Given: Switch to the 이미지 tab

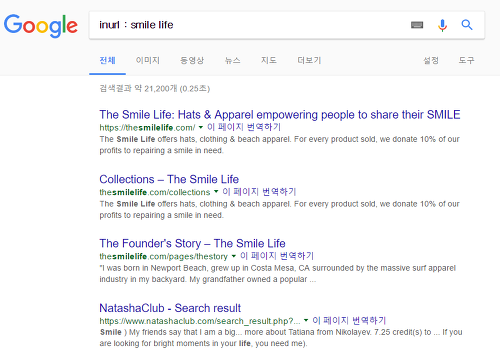Looking at the screenshot, I should coord(148,60).
